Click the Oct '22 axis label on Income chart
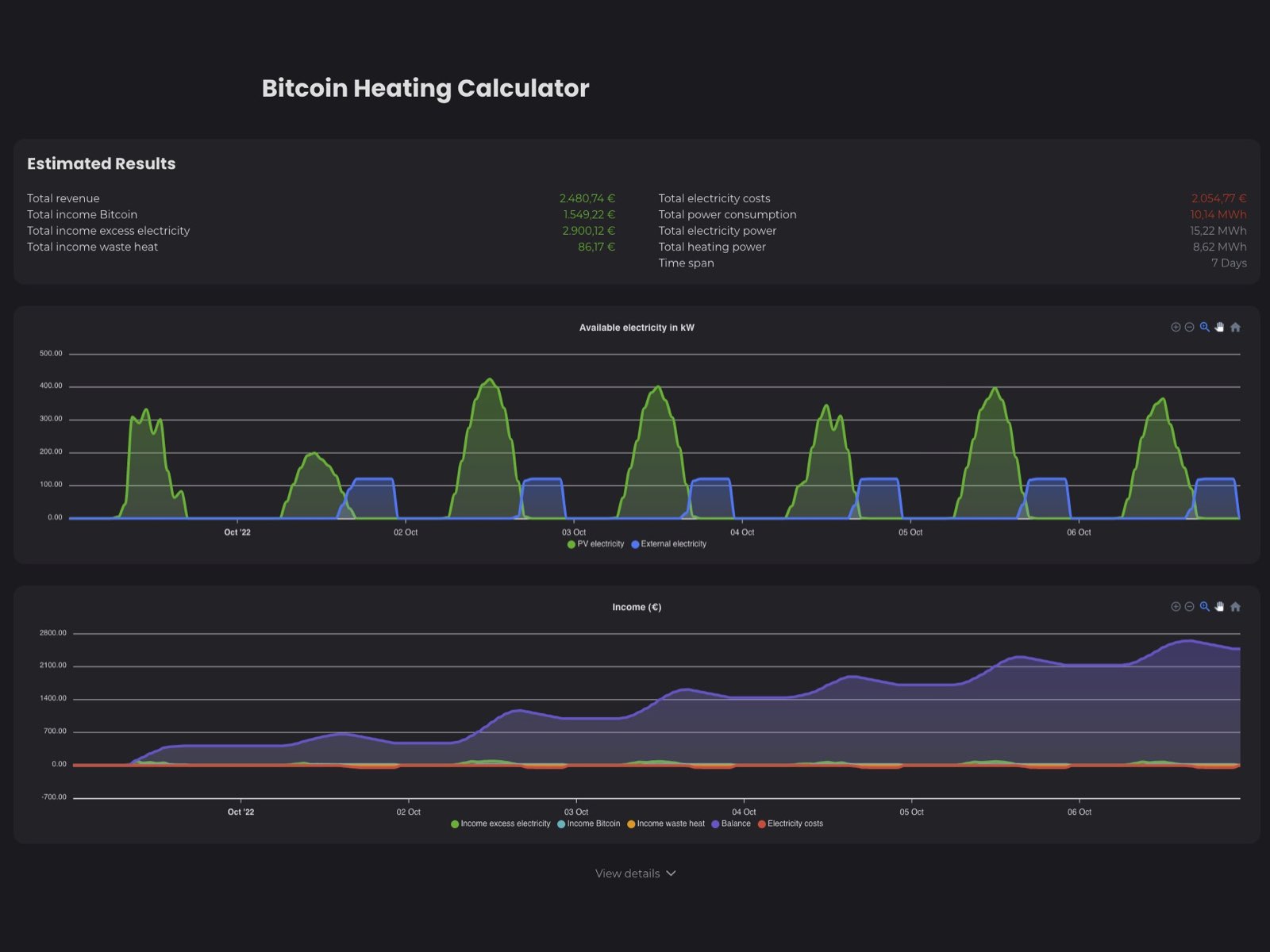The width and height of the screenshot is (1270, 952). point(241,812)
